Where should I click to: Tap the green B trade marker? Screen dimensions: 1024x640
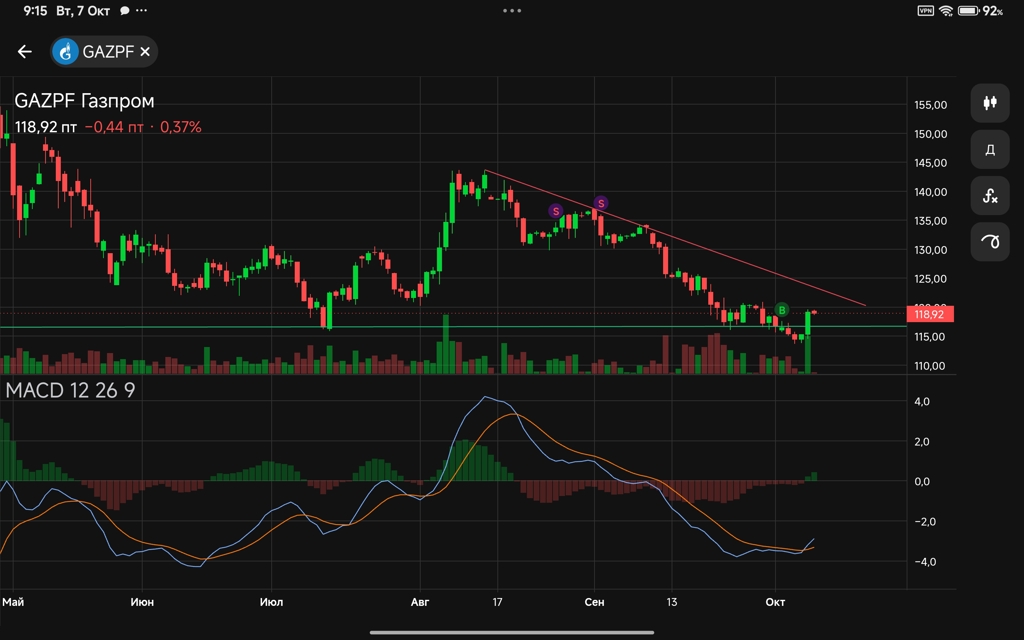(782, 310)
